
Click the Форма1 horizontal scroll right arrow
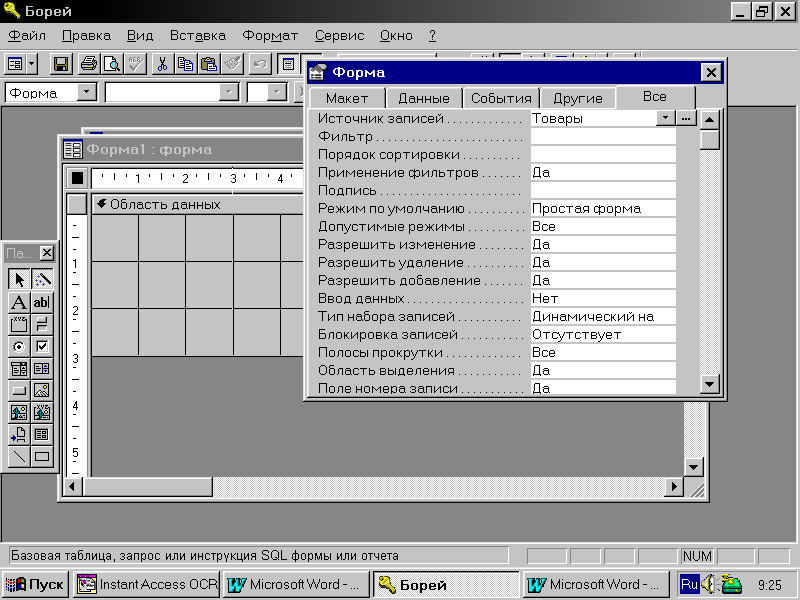tap(674, 487)
